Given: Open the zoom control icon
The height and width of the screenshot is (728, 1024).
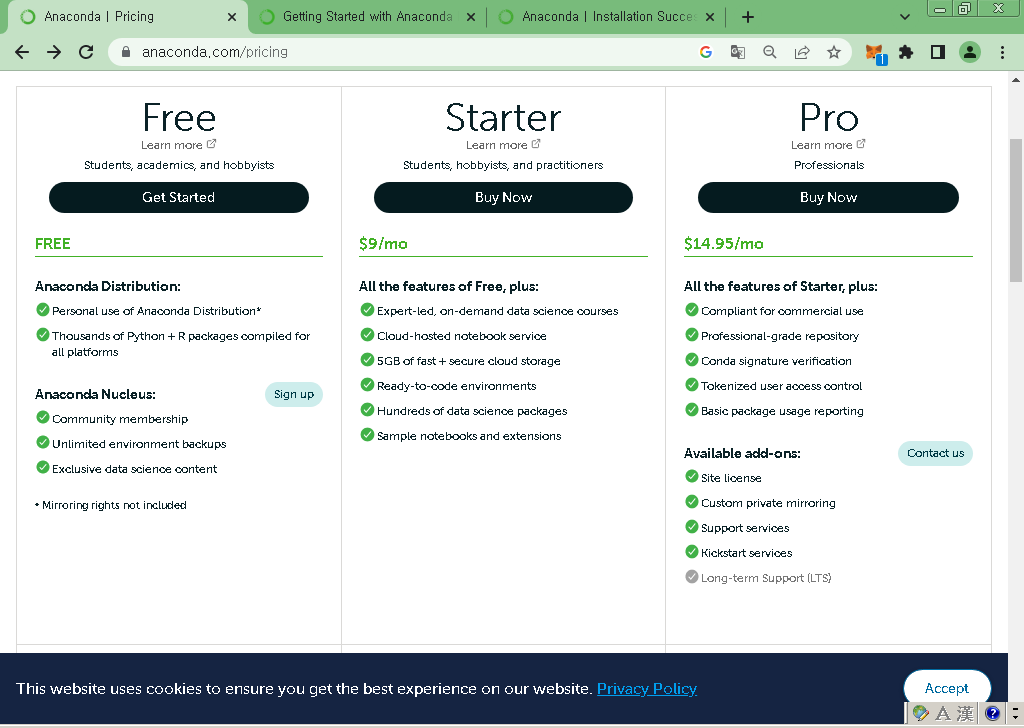Looking at the screenshot, I should pos(770,52).
